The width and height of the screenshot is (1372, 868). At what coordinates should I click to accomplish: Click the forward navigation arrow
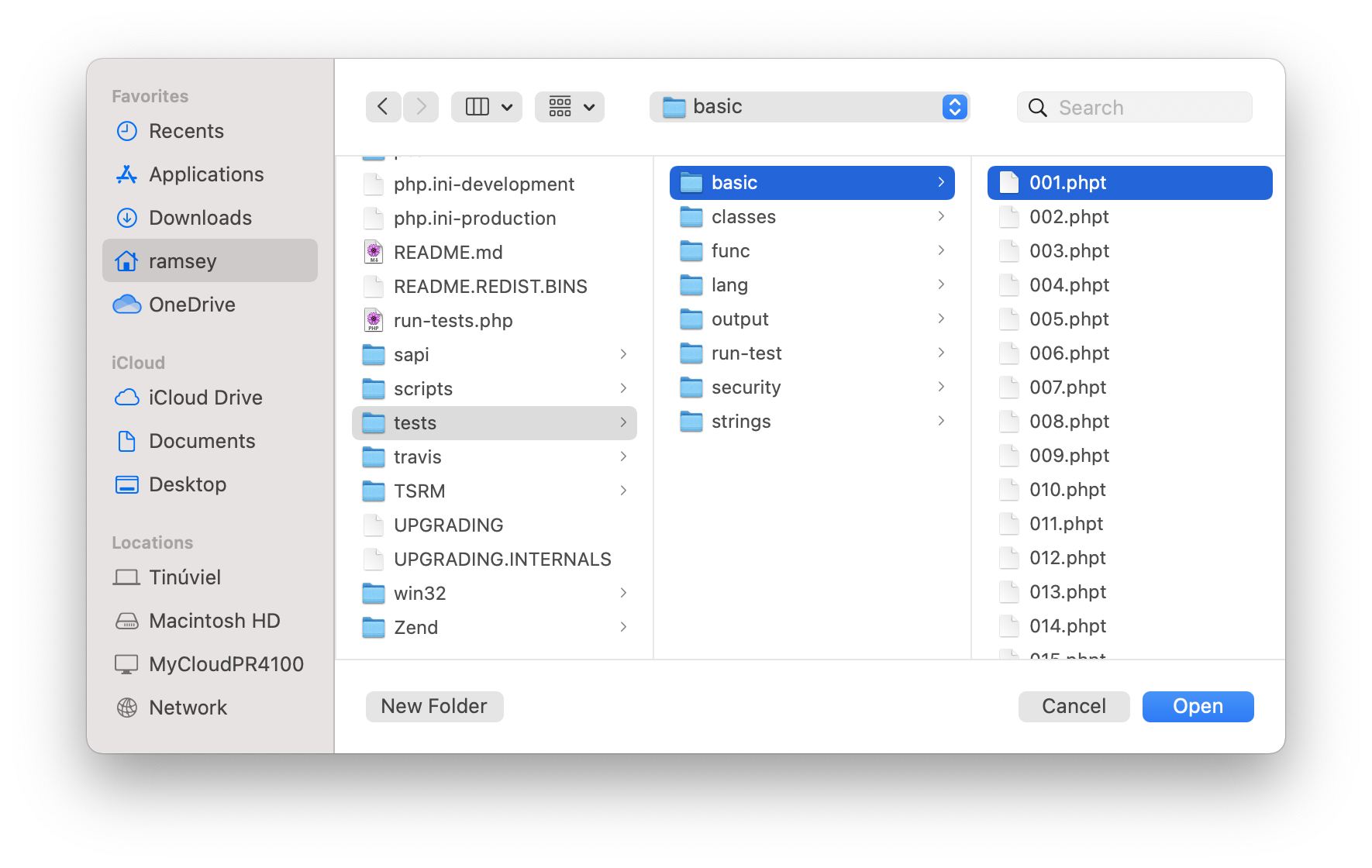[x=421, y=107]
